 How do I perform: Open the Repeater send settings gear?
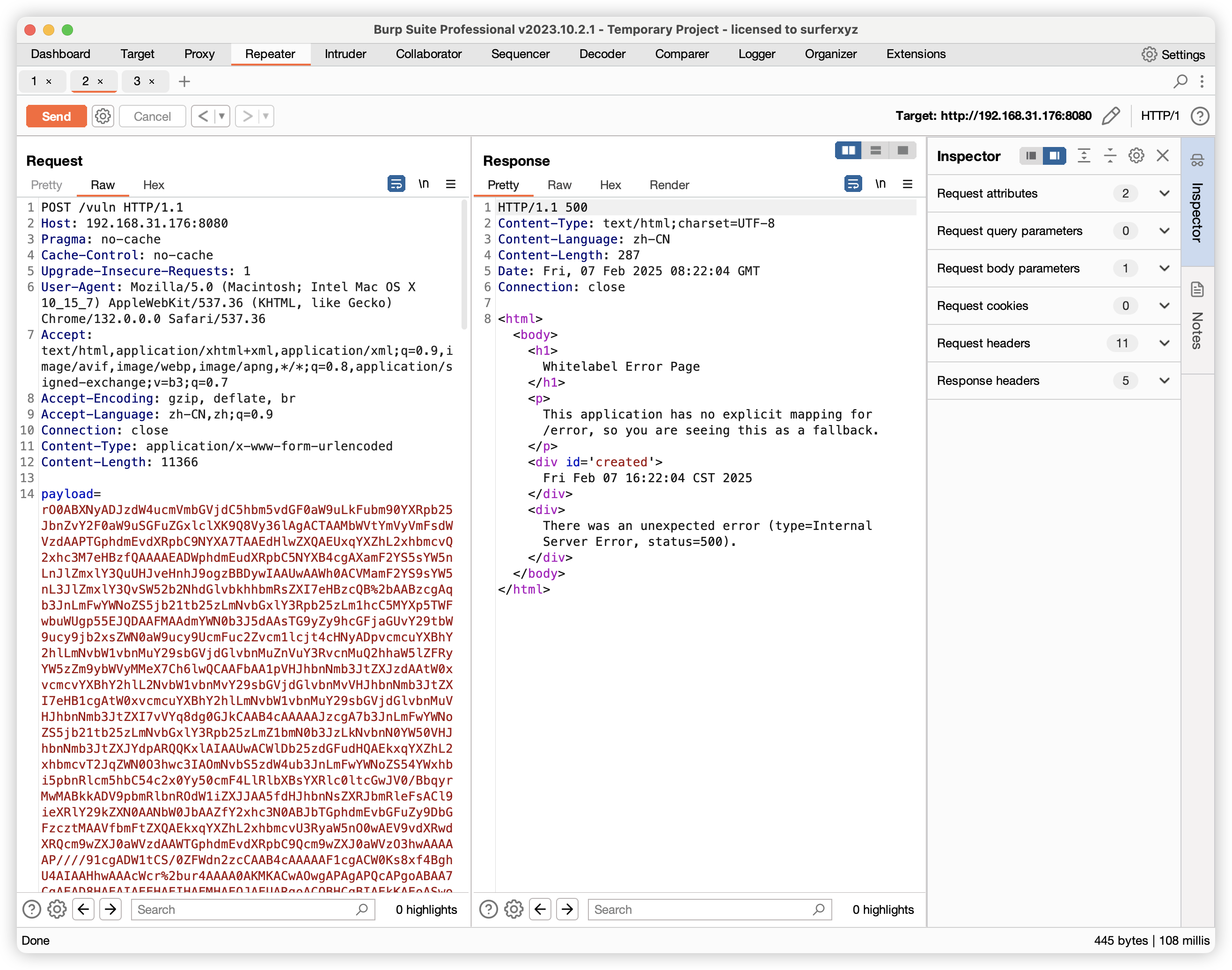(103, 117)
